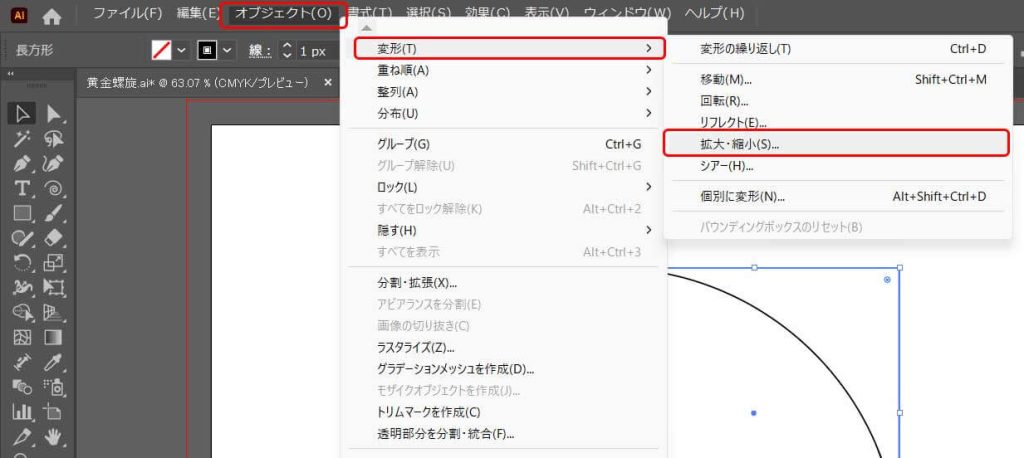Viewport: 1024px width, 458px height.
Task: Open the ヘルプ(H) menu
Action: pos(714,13)
